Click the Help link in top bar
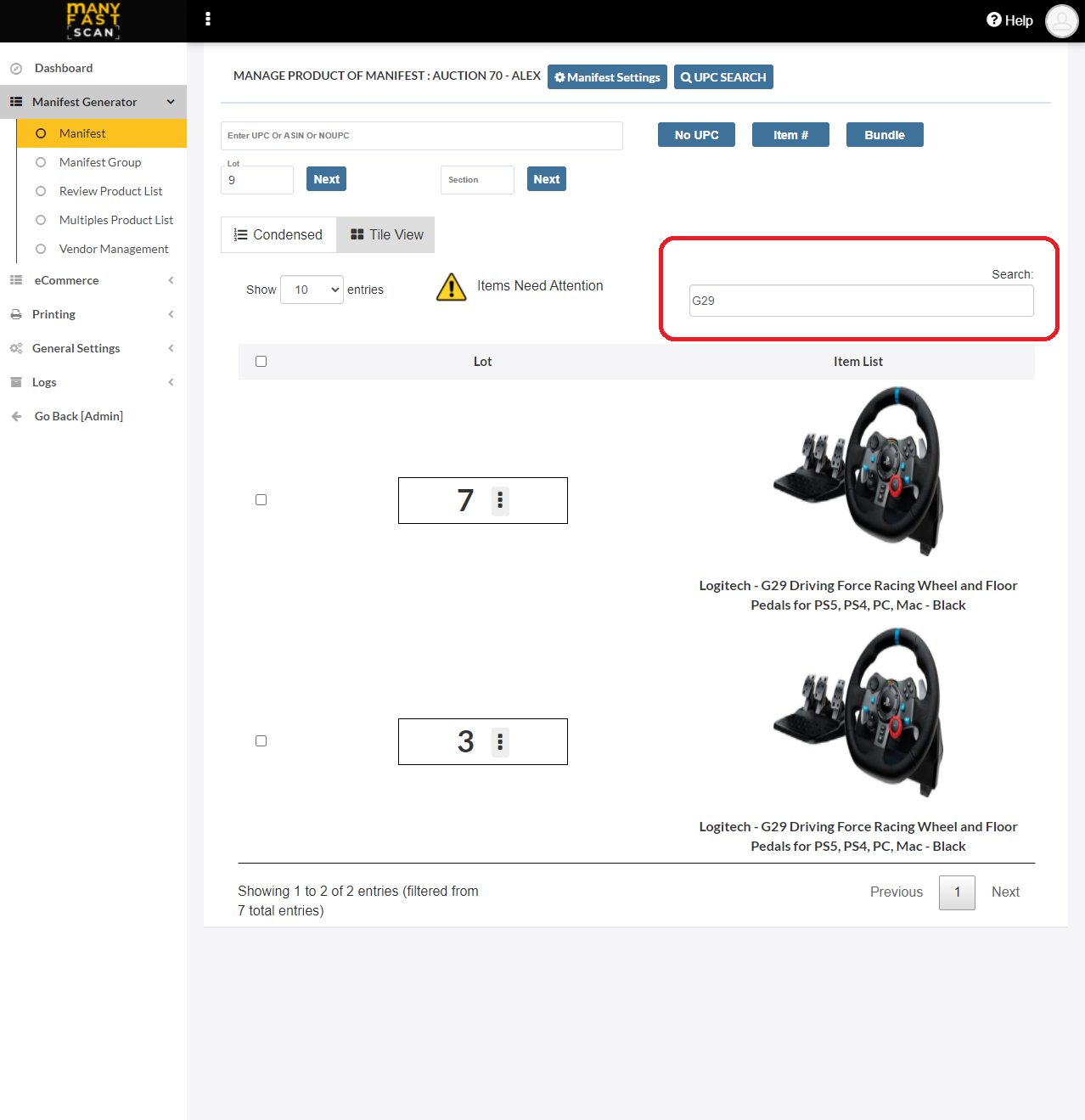This screenshot has height=1120, width=1085. tap(1010, 20)
